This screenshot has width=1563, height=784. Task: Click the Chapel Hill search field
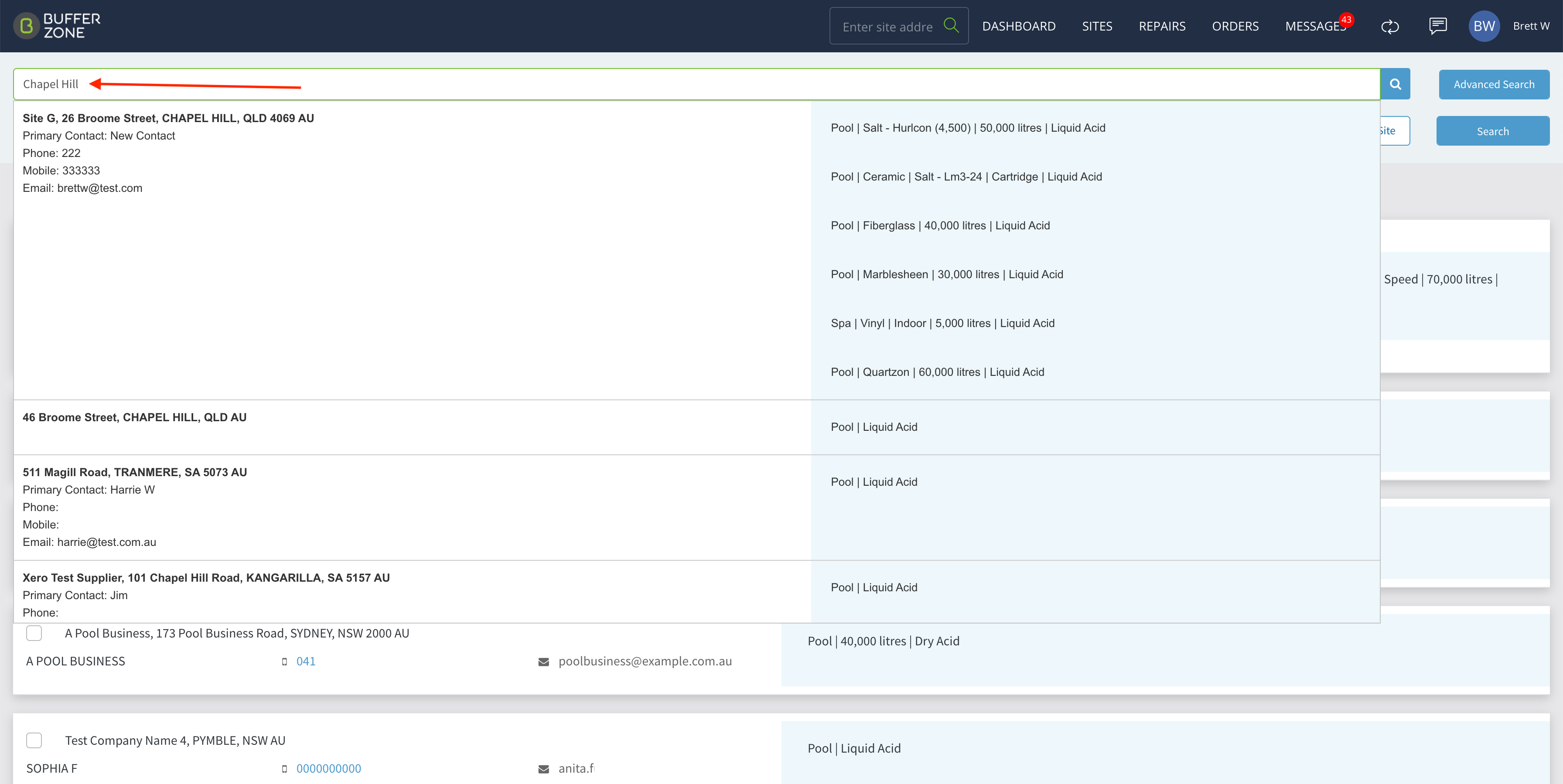pyautogui.click(x=696, y=84)
